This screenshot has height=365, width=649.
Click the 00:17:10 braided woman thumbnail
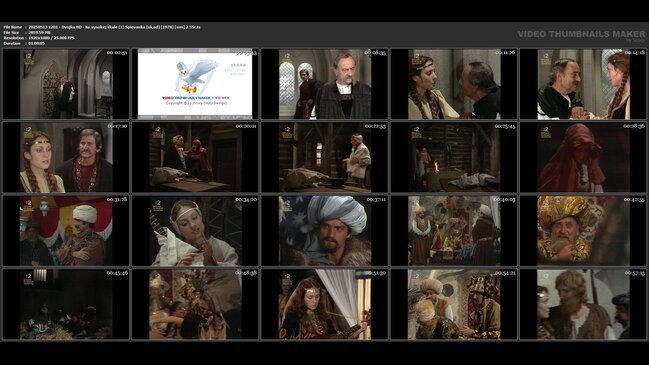[x=66, y=157]
